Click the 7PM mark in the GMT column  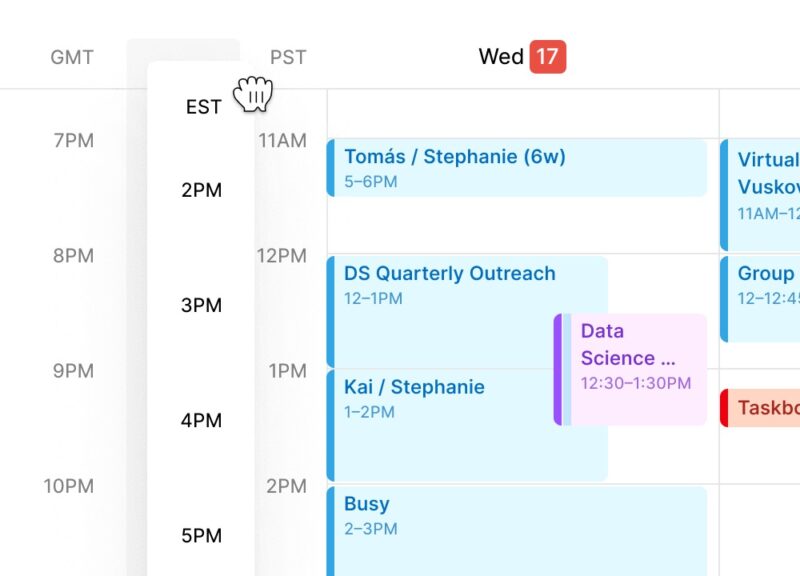coord(70,141)
